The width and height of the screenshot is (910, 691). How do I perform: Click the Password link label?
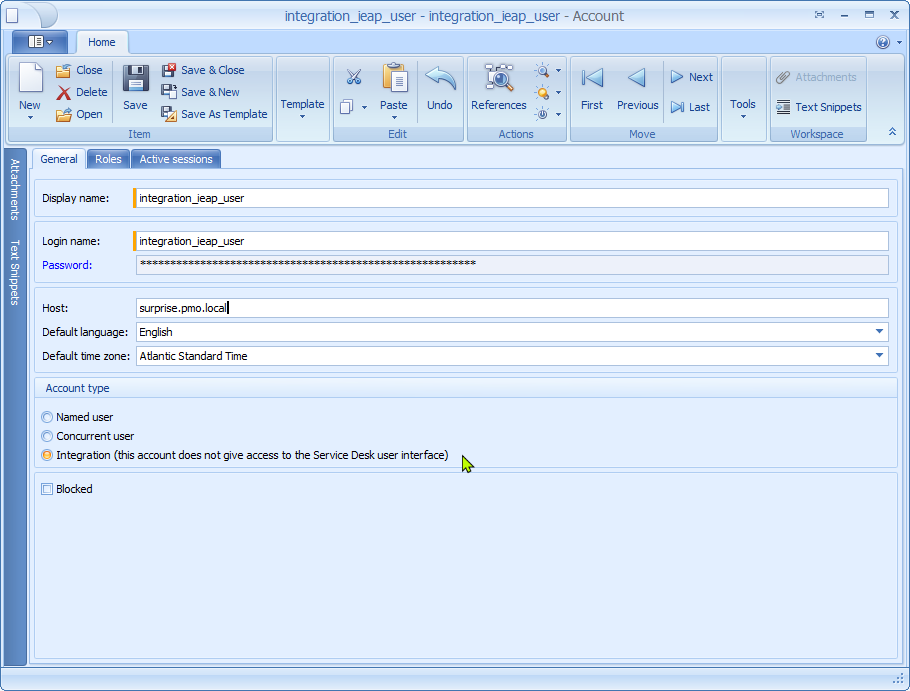(67, 265)
